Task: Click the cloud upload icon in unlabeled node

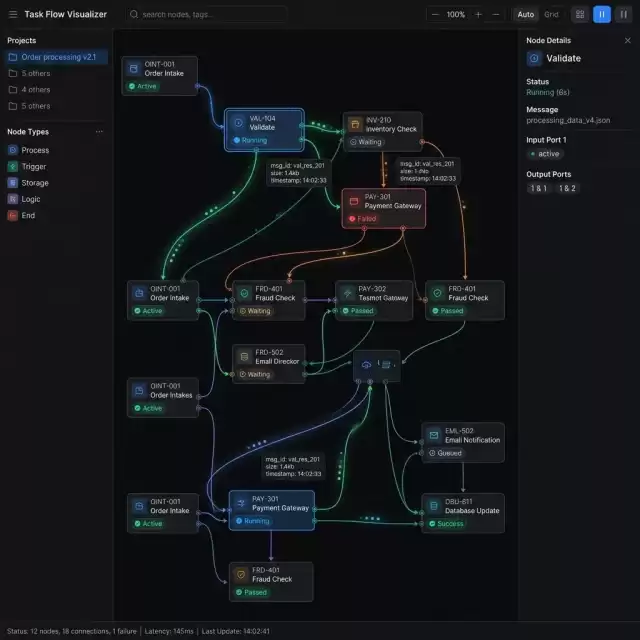Action: (366, 364)
